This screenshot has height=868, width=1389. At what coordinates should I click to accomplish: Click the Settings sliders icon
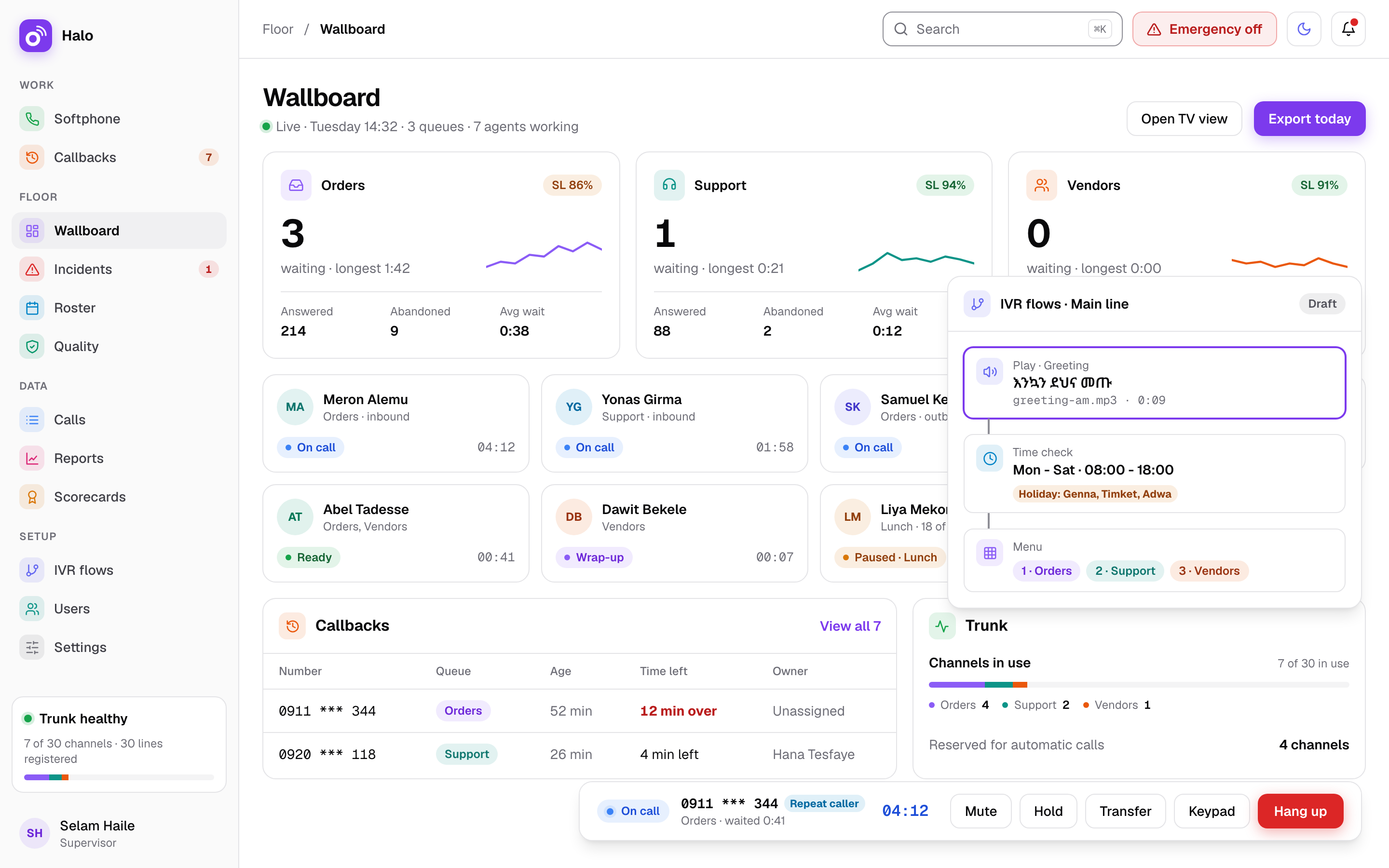pos(32,647)
